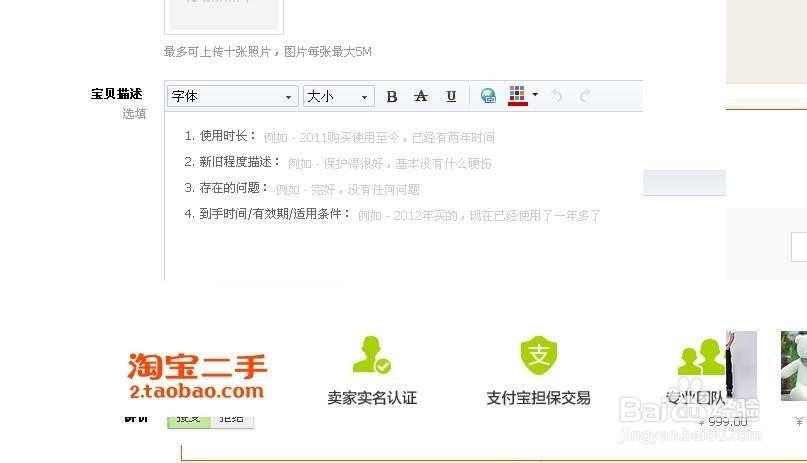Screen dimensions: 807x463
Task: Redo the last edit
Action: (584, 96)
